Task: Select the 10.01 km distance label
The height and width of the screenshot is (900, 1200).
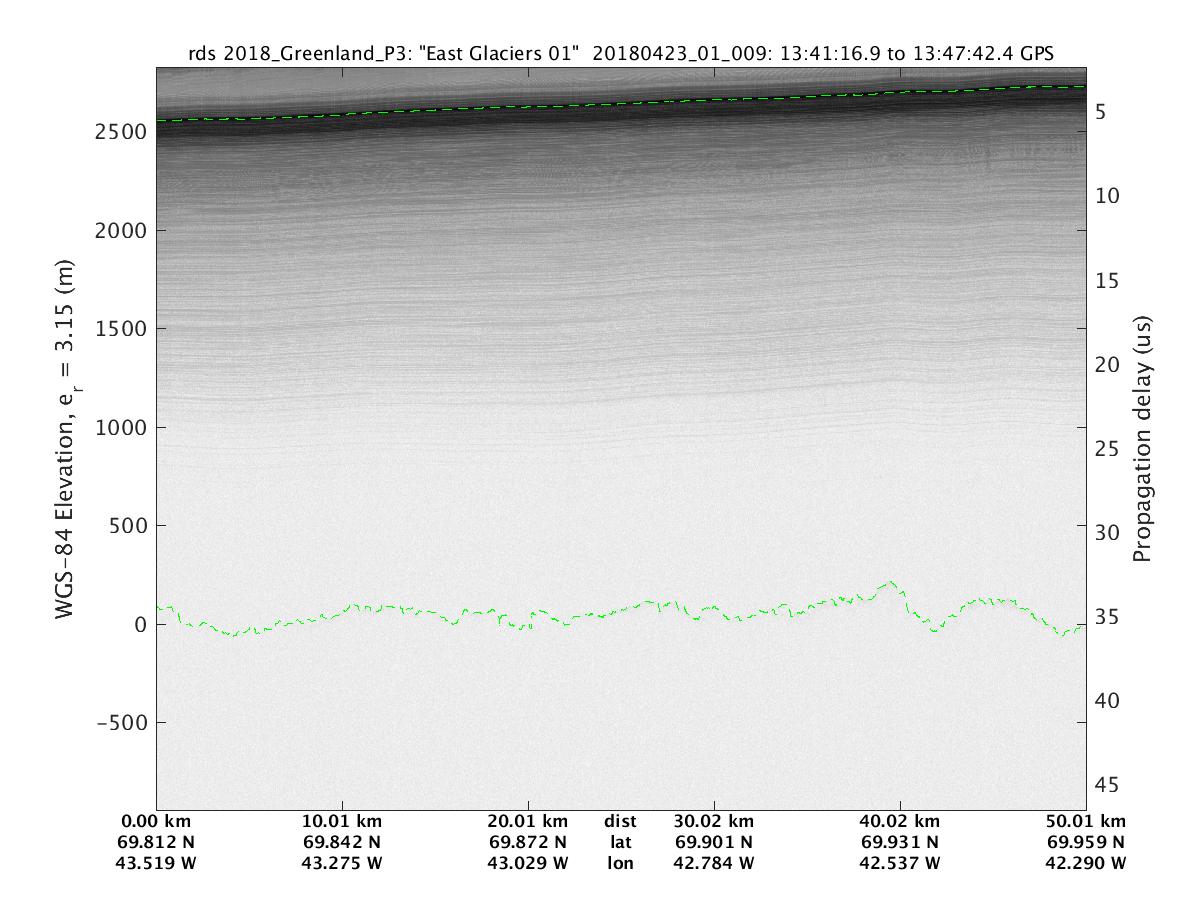Action: (344, 822)
